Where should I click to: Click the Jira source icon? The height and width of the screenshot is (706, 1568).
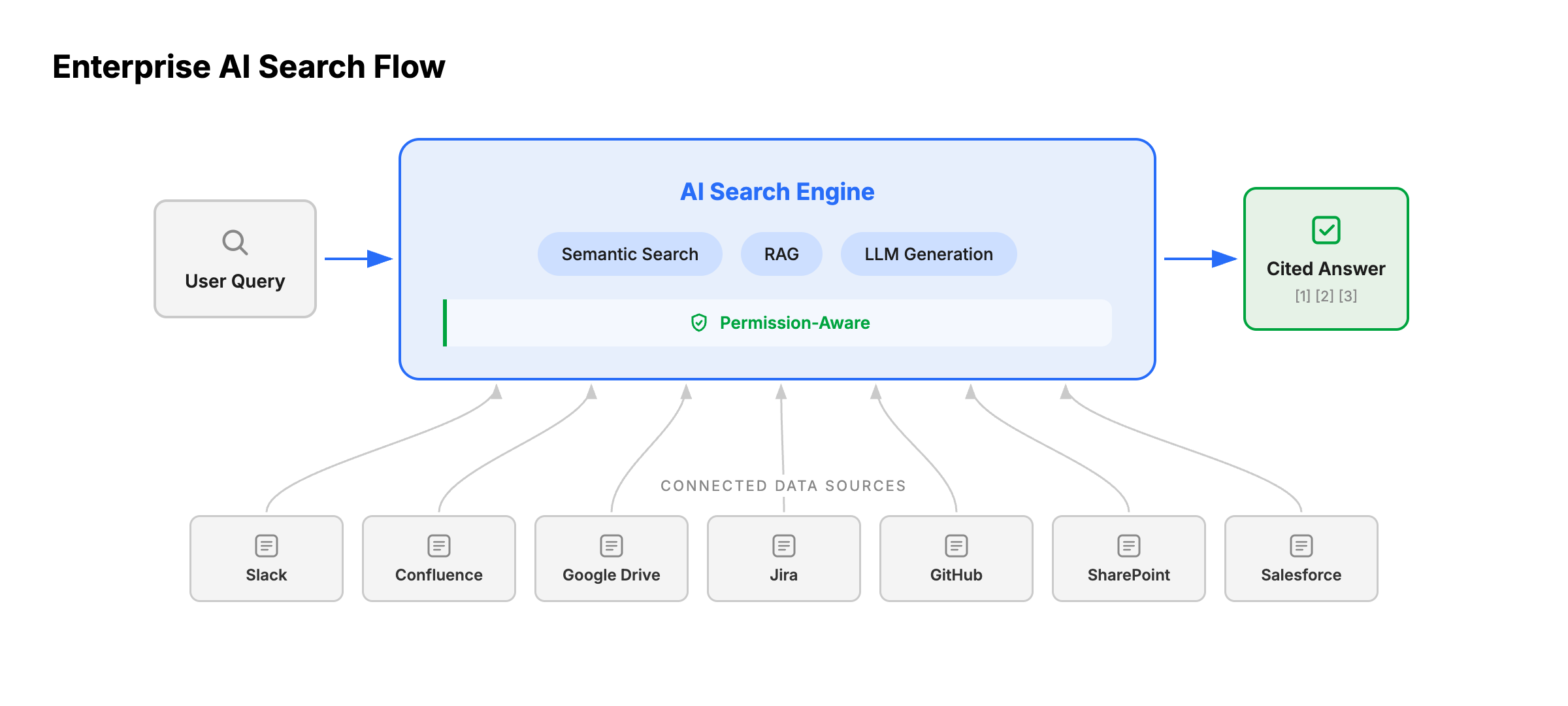tap(783, 545)
